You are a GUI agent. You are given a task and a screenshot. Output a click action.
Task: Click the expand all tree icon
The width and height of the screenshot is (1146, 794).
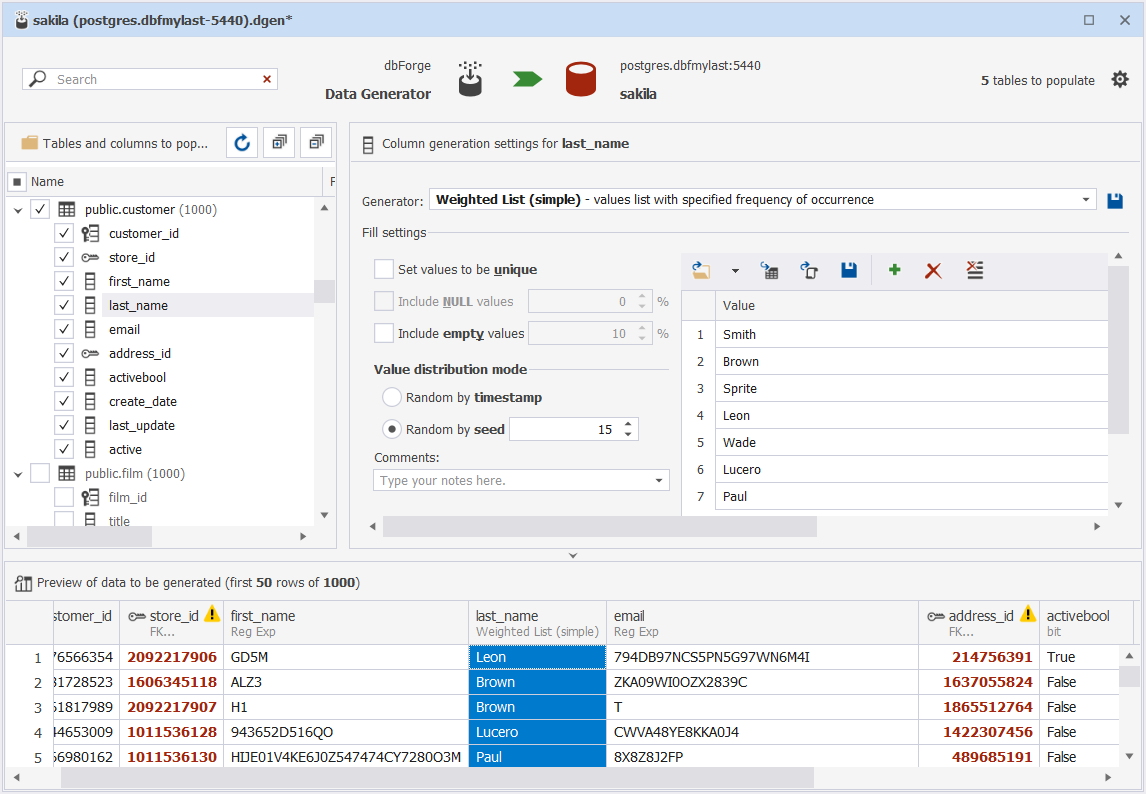pos(279,143)
